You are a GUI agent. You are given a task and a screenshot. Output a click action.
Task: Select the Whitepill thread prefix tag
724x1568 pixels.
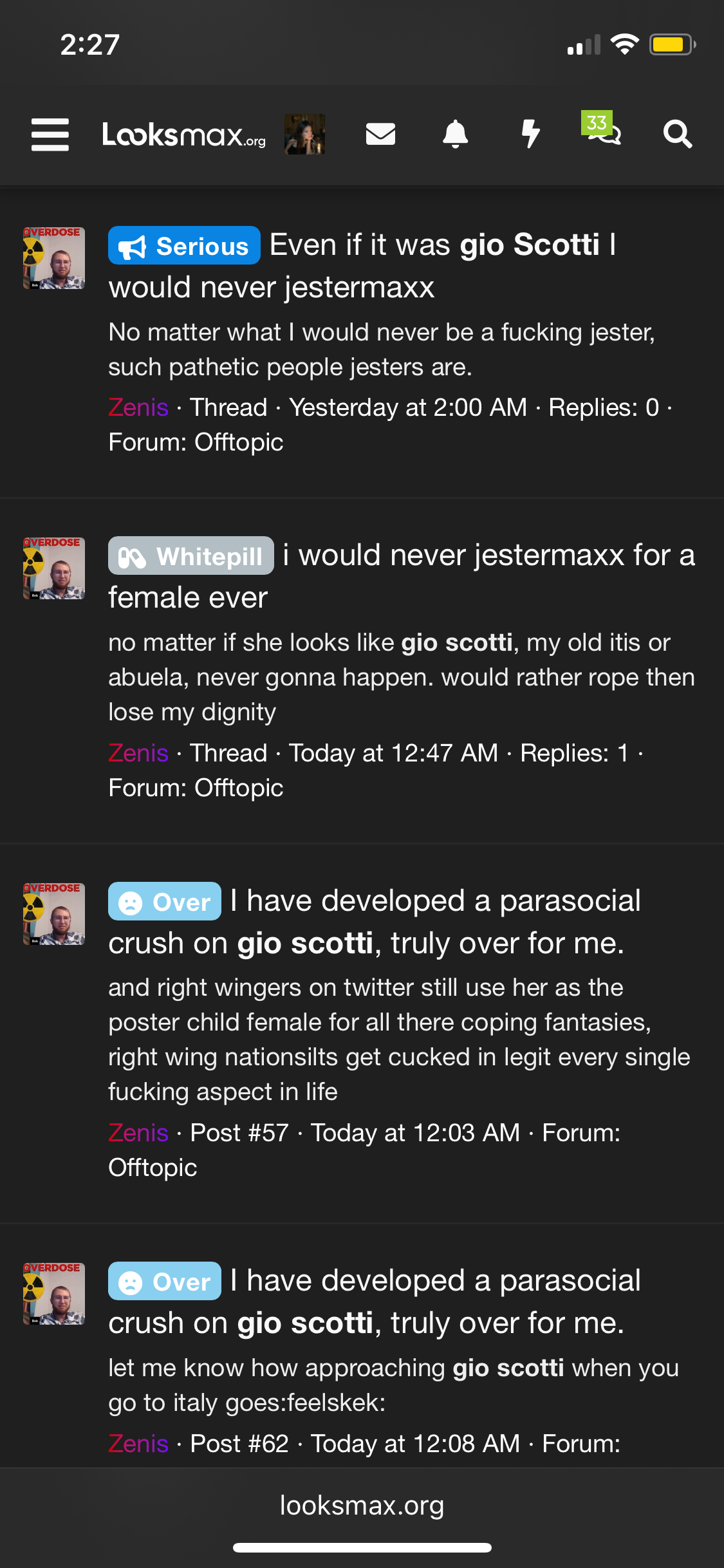190,555
